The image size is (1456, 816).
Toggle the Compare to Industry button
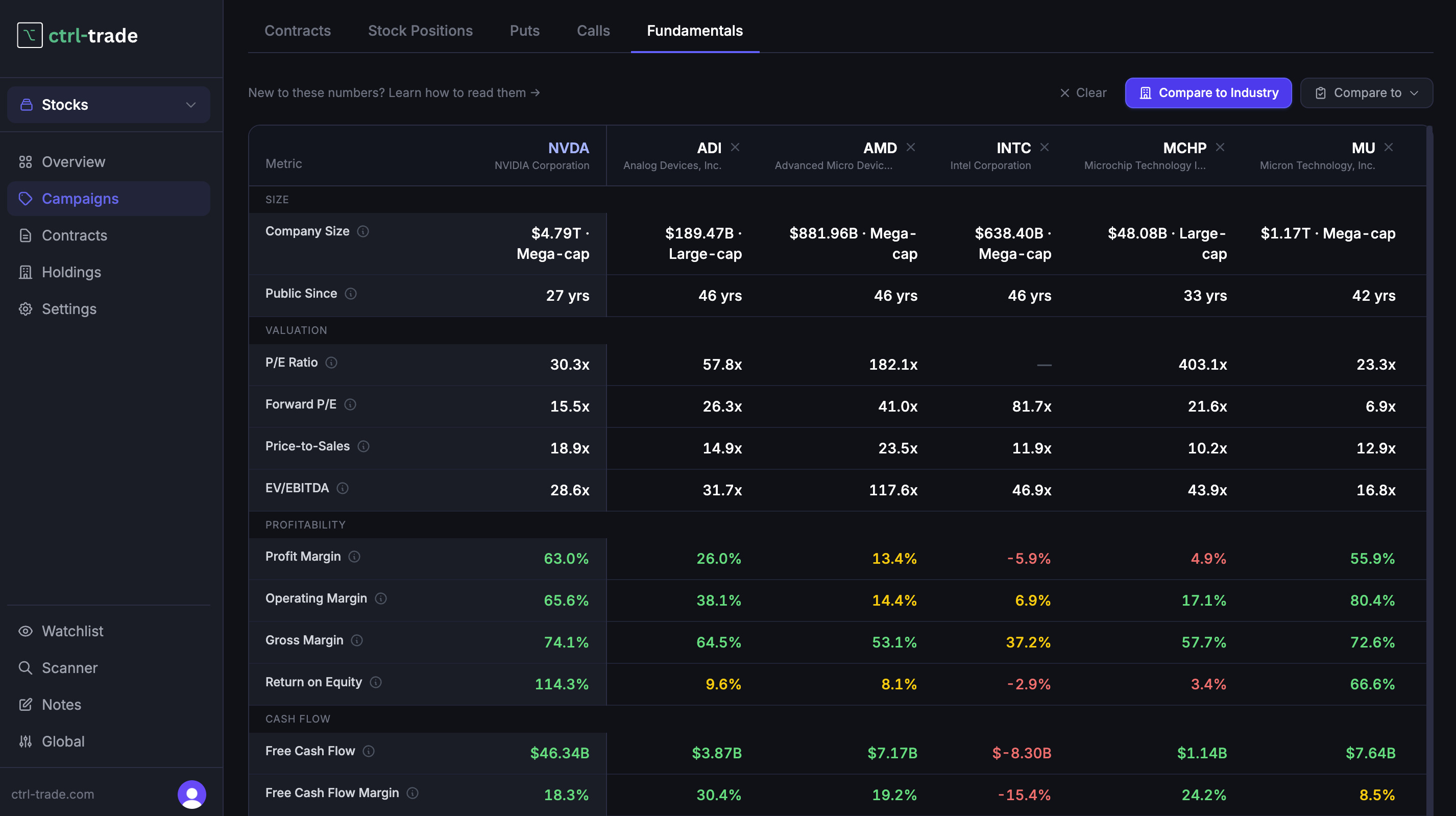click(1208, 93)
